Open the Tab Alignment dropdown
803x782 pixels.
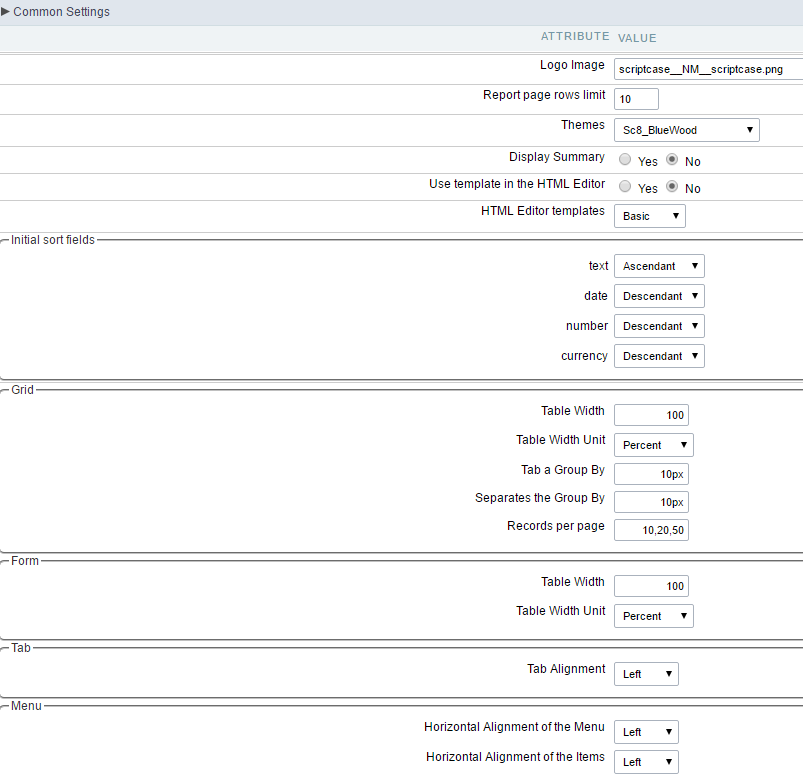click(645, 673)
